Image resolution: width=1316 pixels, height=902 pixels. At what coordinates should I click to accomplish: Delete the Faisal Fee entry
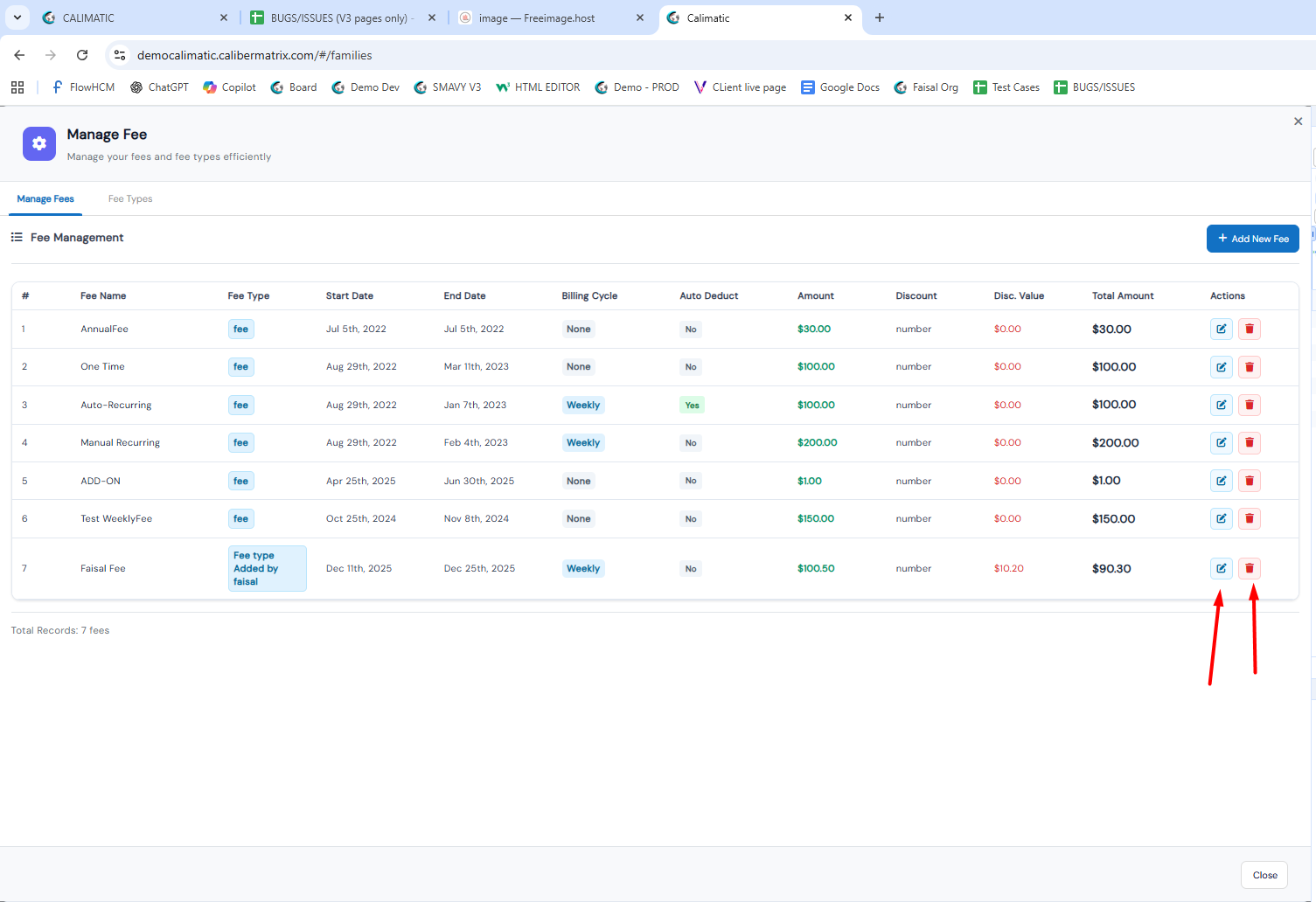coord(1249,568)
